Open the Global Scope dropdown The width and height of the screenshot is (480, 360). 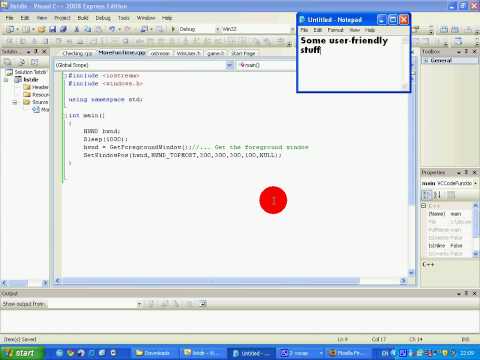coord(229,65)
